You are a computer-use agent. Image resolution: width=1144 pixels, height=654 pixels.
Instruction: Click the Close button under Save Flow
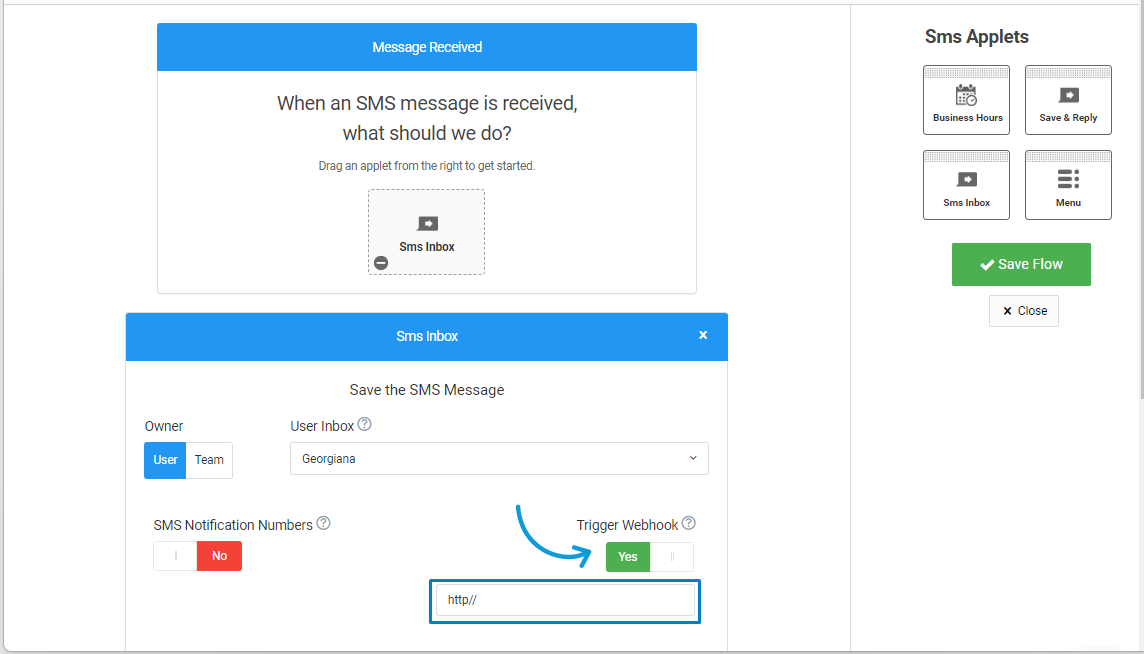tap(1023, 311)
